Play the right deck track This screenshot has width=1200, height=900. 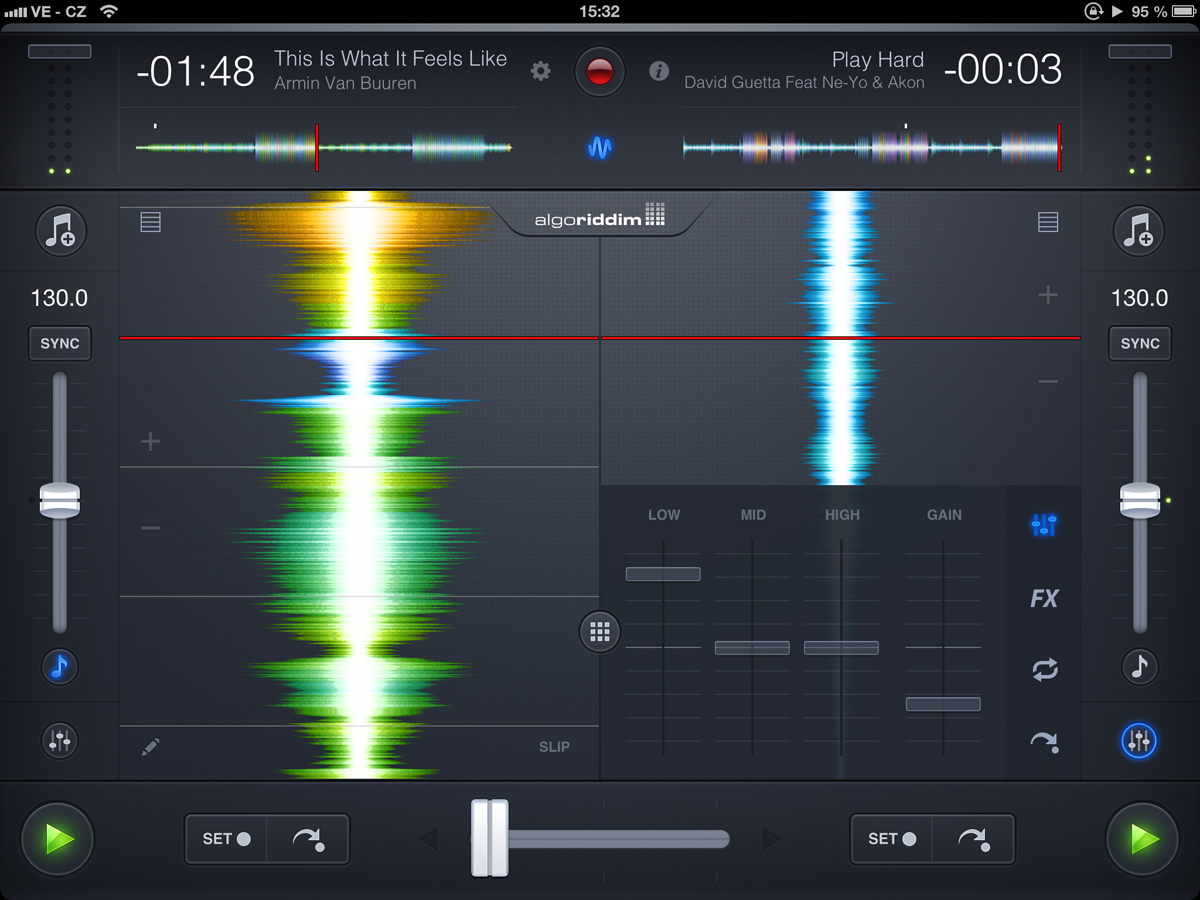click(1141, 838)
